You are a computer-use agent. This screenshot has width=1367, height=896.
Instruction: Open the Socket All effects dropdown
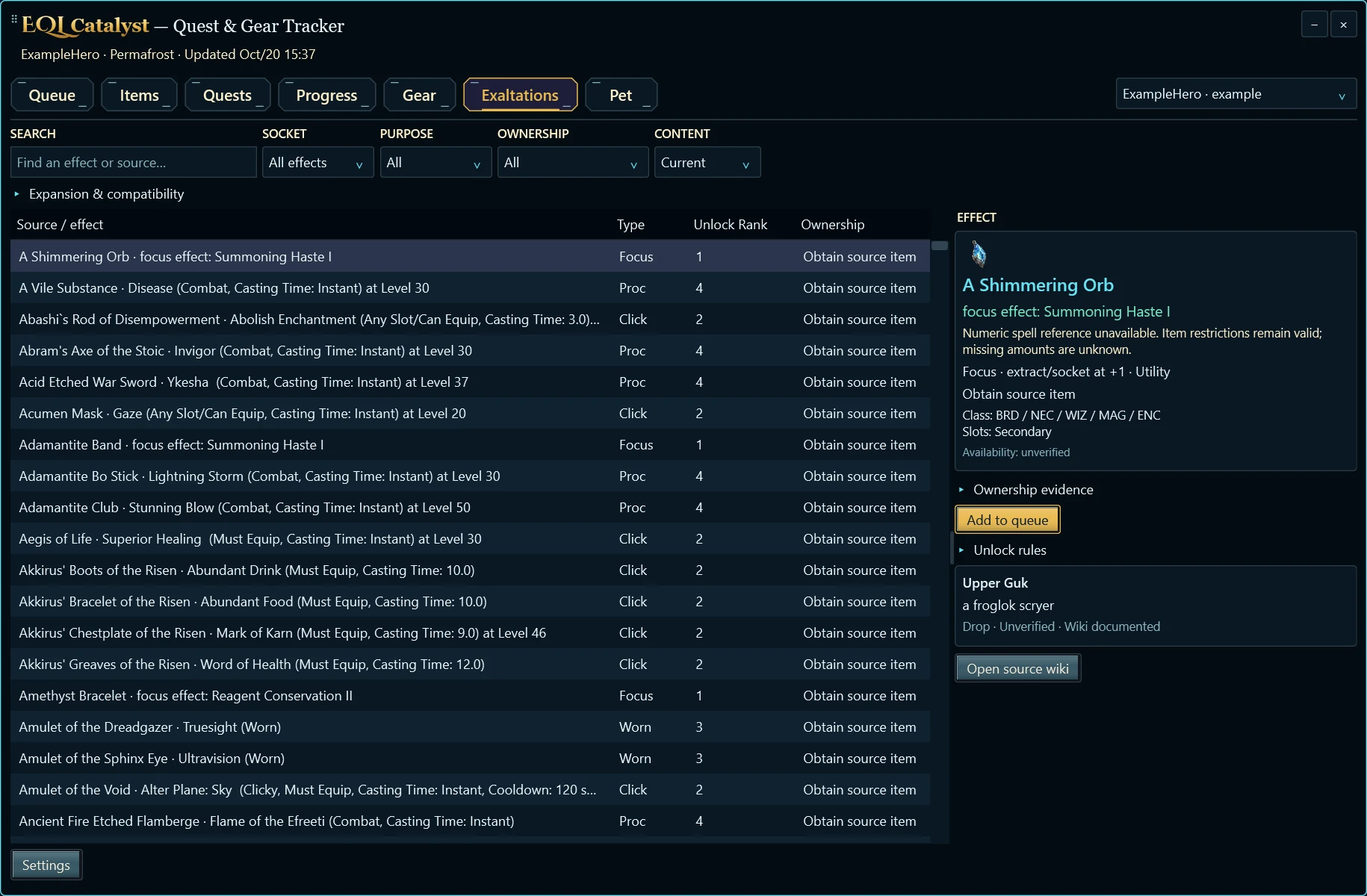click(317, 162)
